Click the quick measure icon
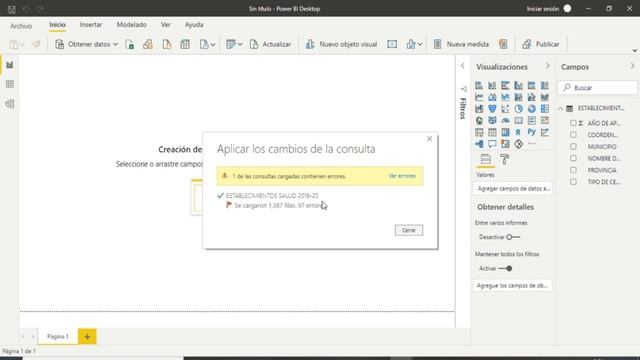Image resolution: width=640 pixels, height=360 pixels. tap(503, 44)
